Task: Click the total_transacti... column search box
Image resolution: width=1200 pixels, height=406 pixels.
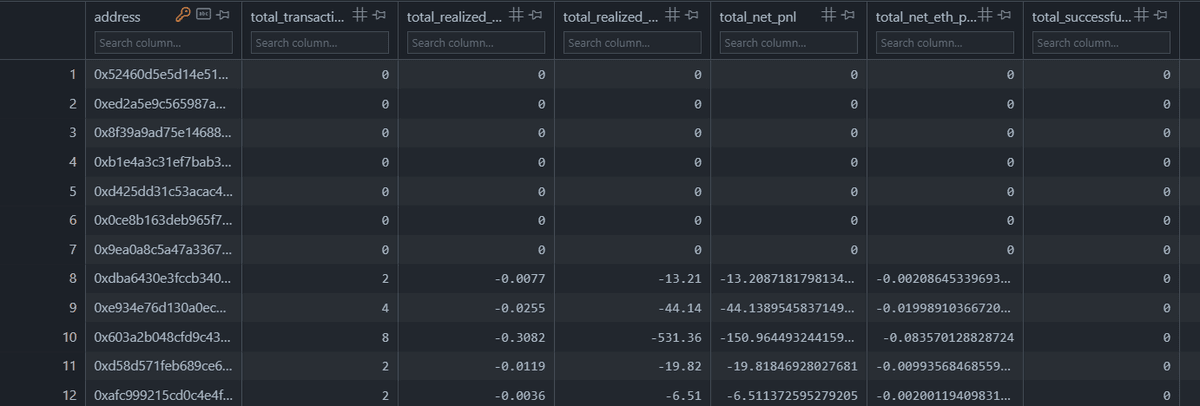Action: [x=319, y=43]
